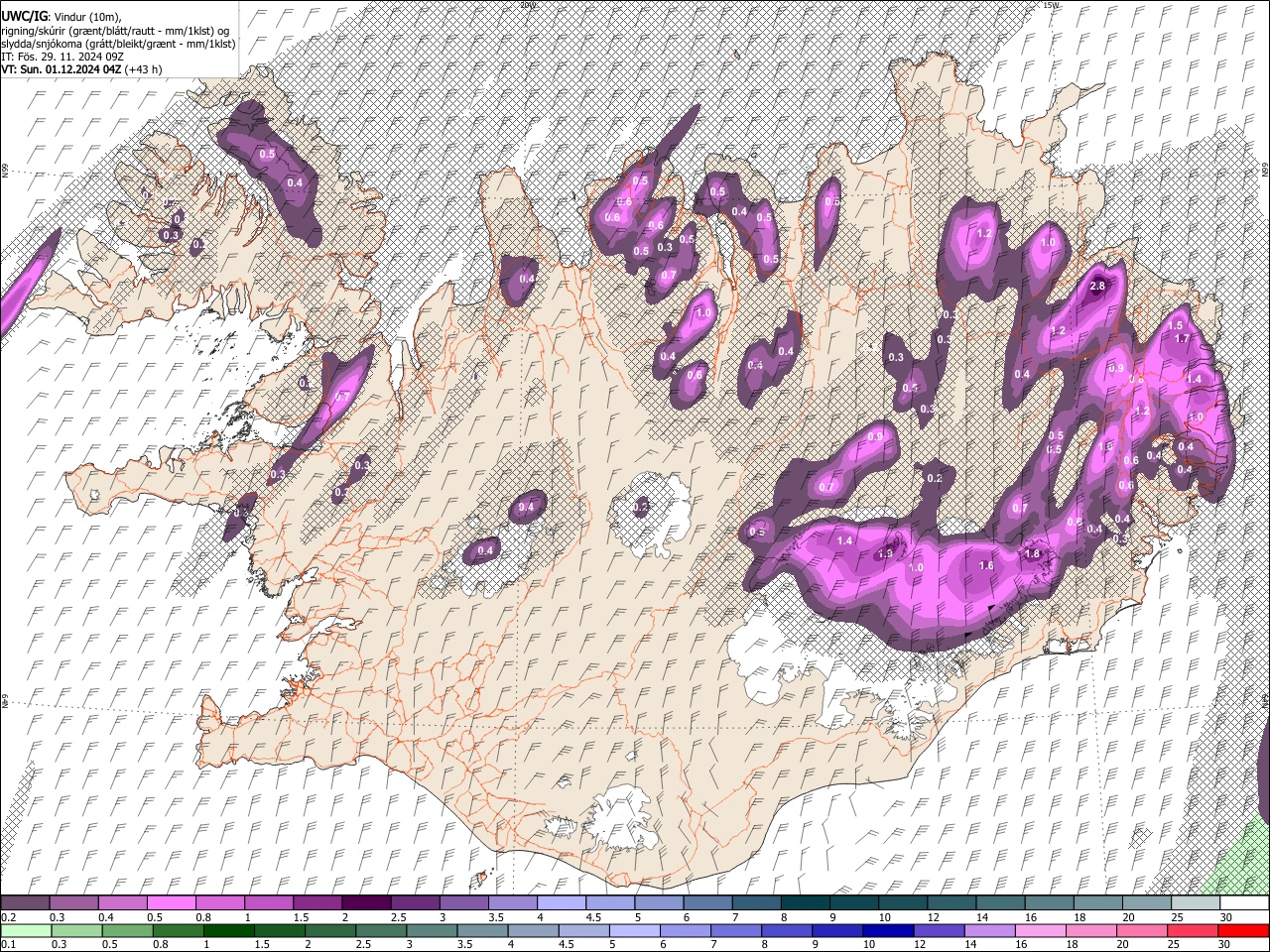
Task: Click the 'VT: Sun. 01.12.2024 04Z' valid time
Action: (61, 69)
